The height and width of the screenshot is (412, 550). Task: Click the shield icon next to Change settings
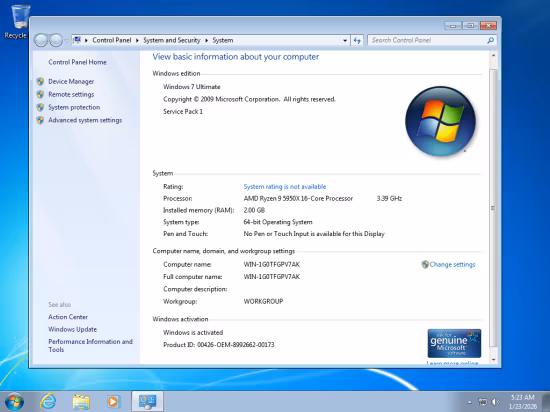click(425, 264)
